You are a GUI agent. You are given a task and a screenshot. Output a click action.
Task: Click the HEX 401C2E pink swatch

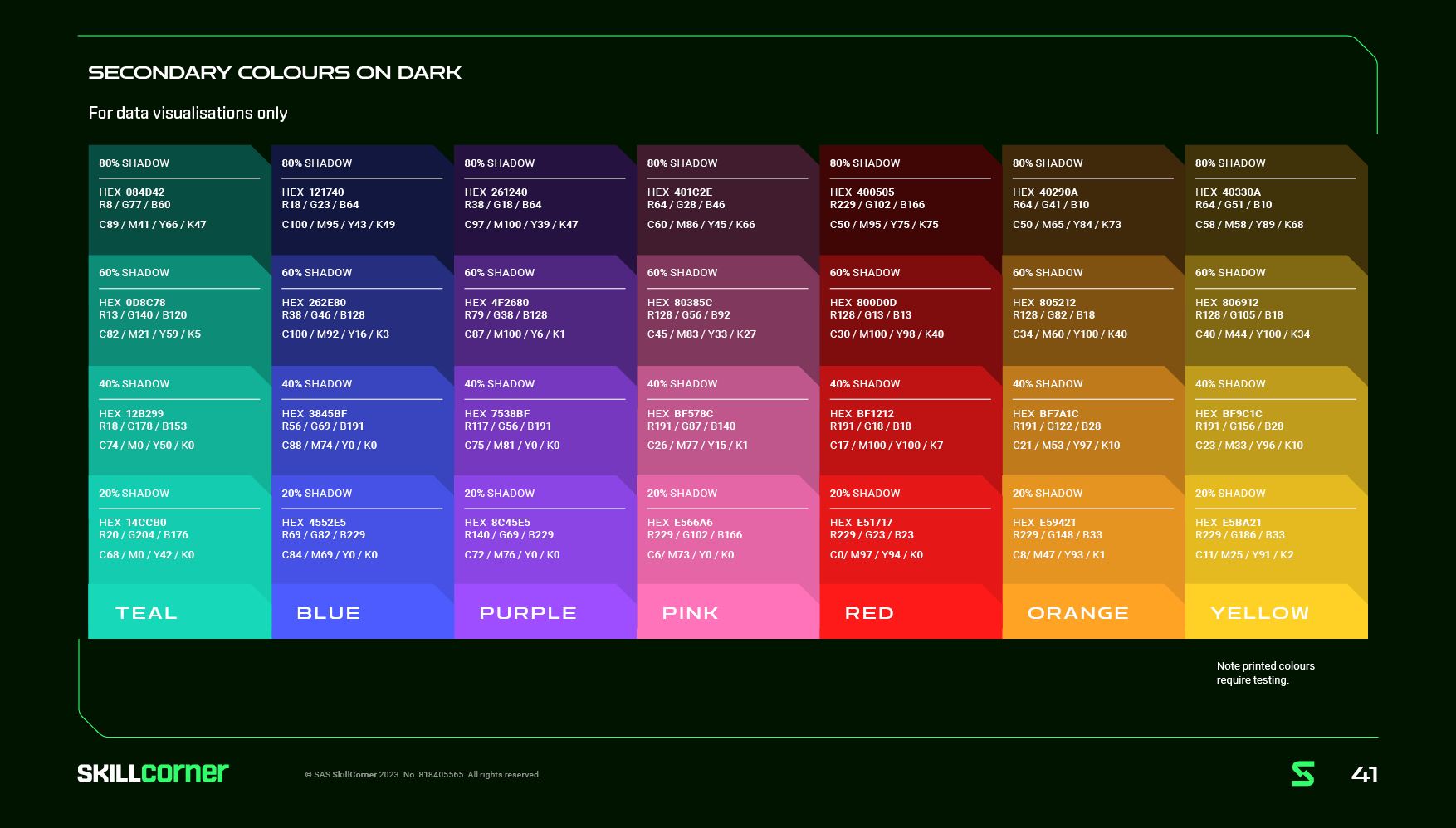[x=728, y=200]
